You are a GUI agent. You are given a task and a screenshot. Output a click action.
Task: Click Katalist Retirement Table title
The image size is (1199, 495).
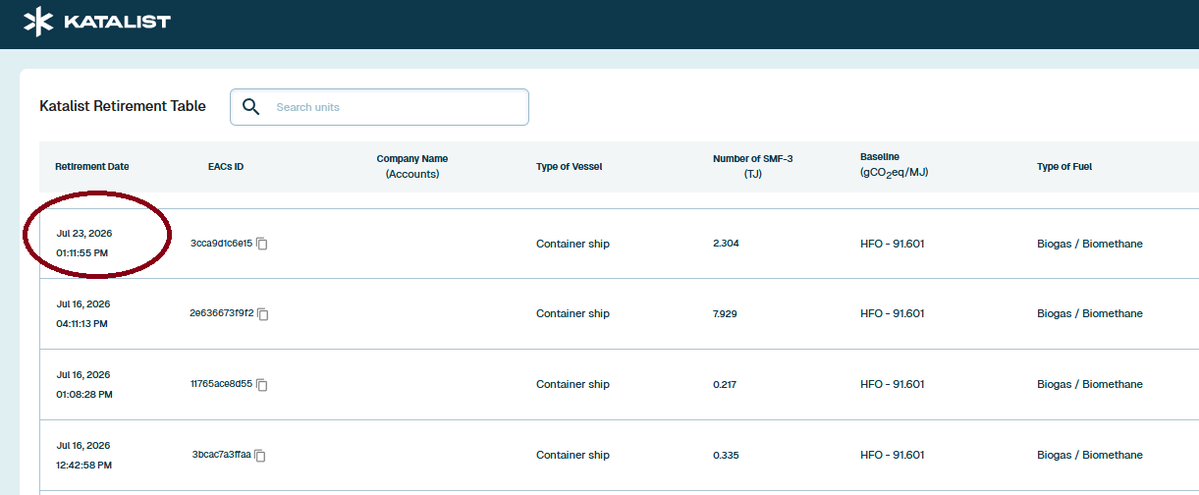122,106
